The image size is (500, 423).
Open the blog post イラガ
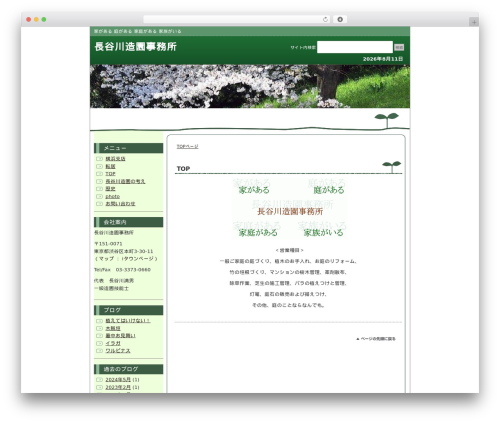click(113, 343)
